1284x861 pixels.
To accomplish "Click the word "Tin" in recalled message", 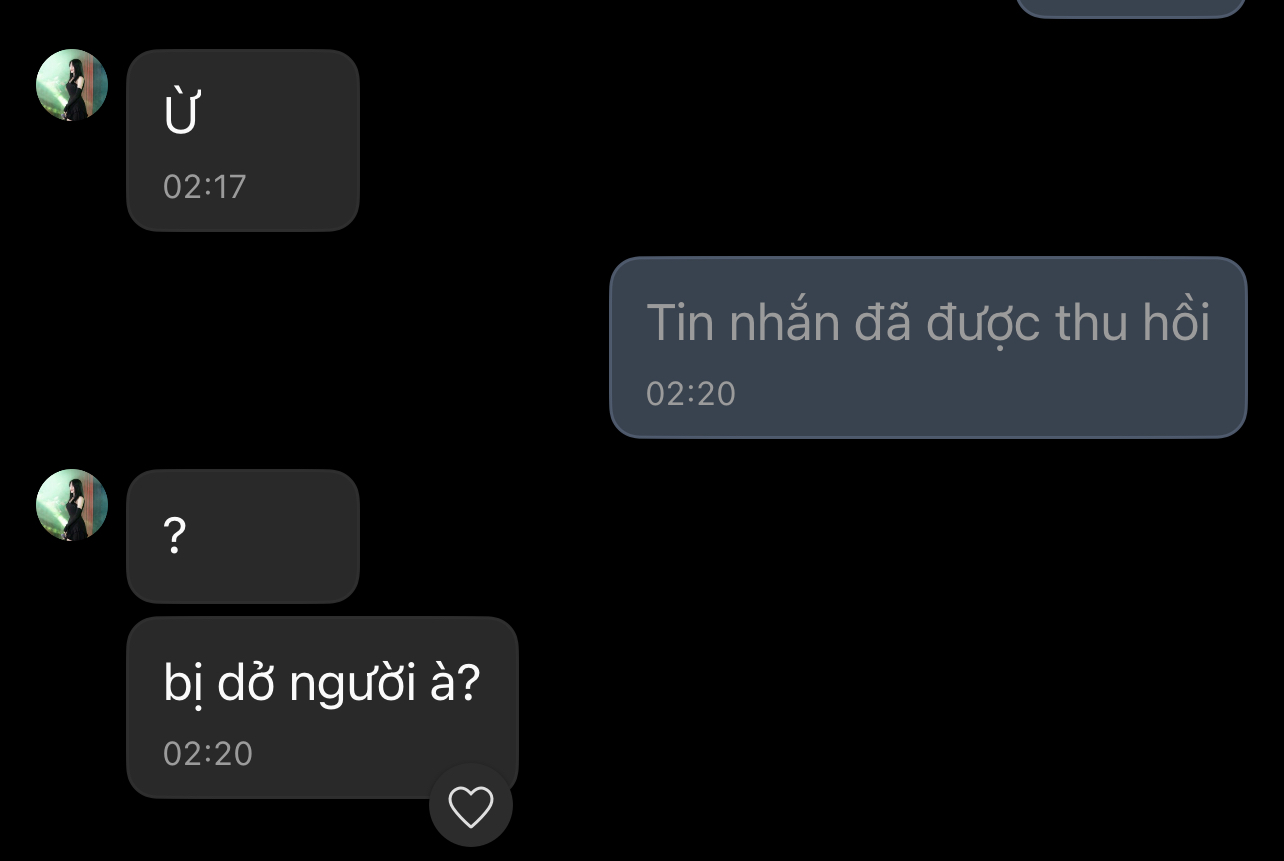I will tap(680, 322).
